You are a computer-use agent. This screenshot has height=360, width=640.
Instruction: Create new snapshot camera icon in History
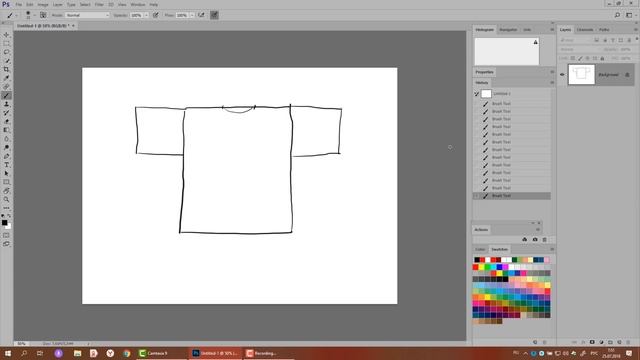pyautogui.click(x=535, y=240)
